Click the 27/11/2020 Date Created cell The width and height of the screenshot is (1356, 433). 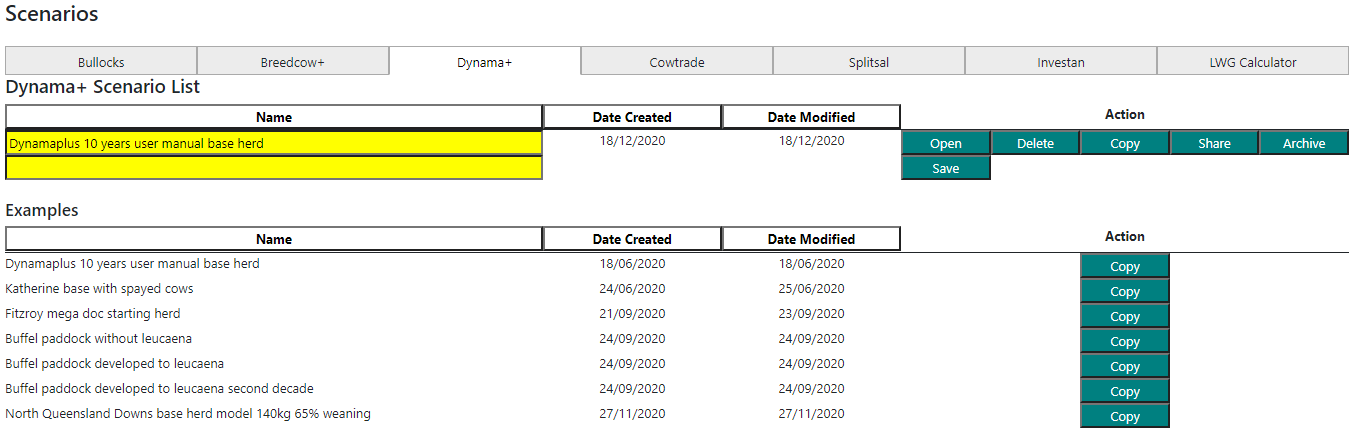coord(632,414)
